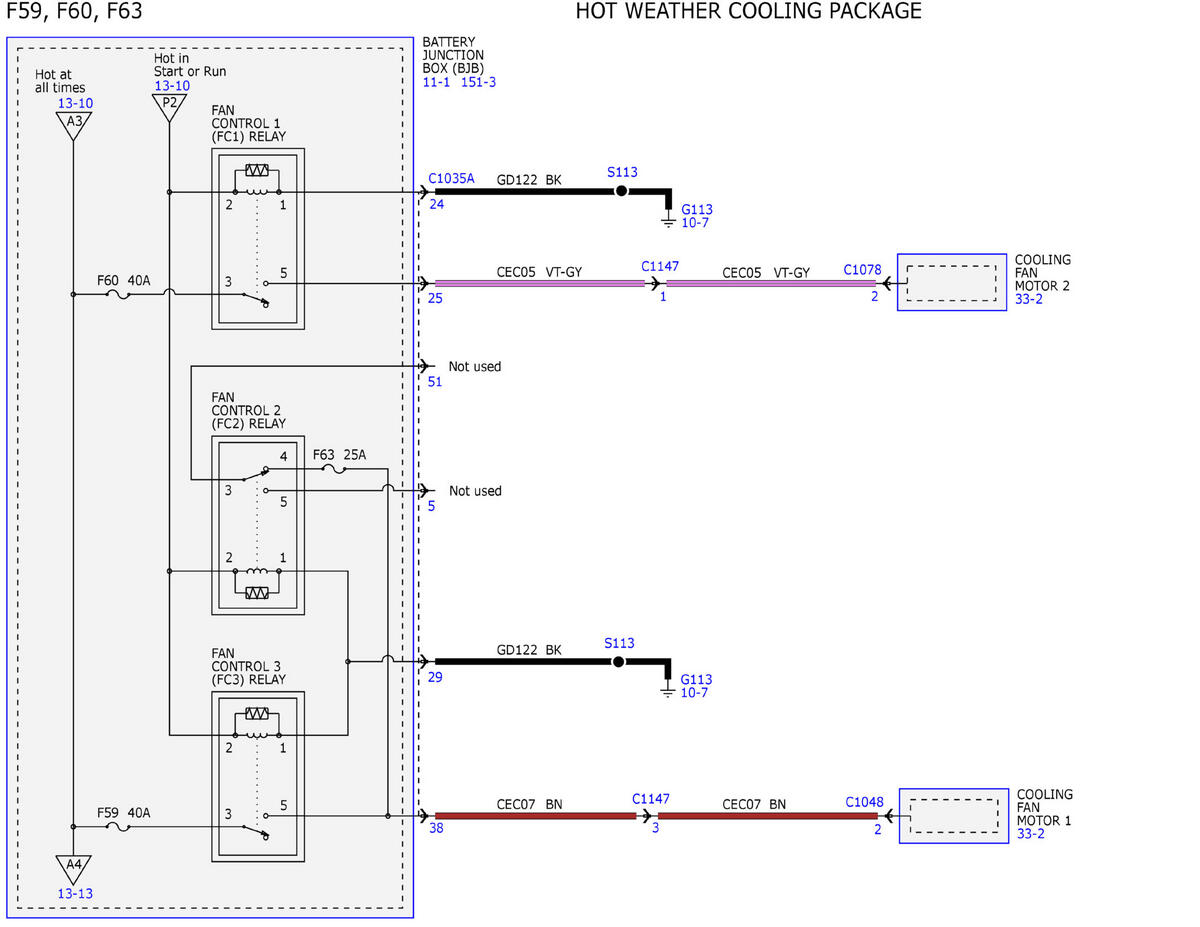Click ground symbol on the pin 29 circuit
This screenshot has height=927, width=1200.
point(669,692)
